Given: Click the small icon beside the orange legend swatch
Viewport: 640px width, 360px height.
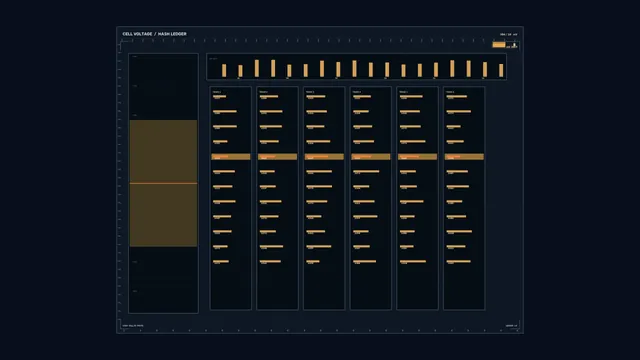Looking at the screenshot, I should pos(514,44).
